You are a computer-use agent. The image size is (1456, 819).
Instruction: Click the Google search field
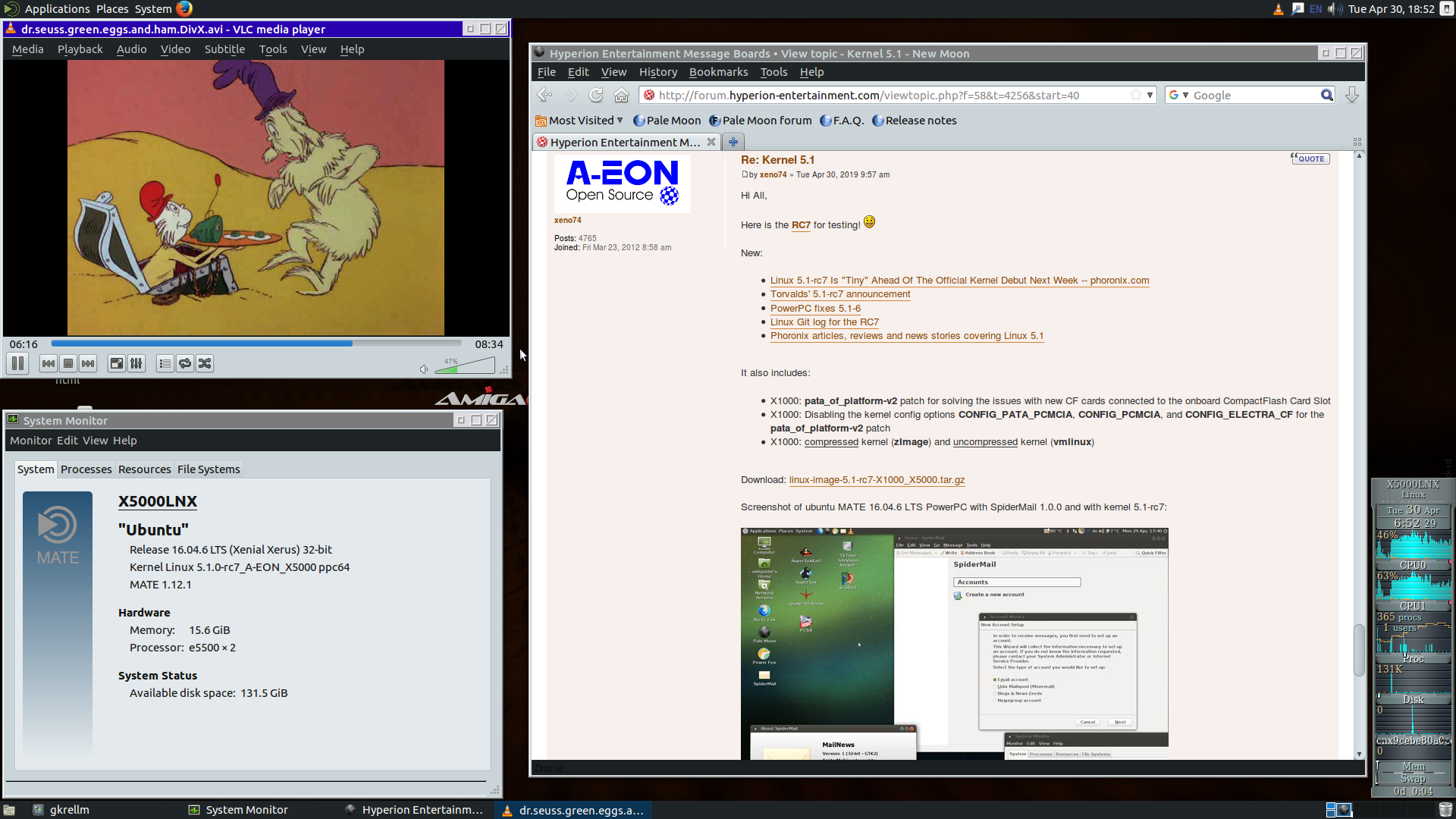pos(1255,95)
